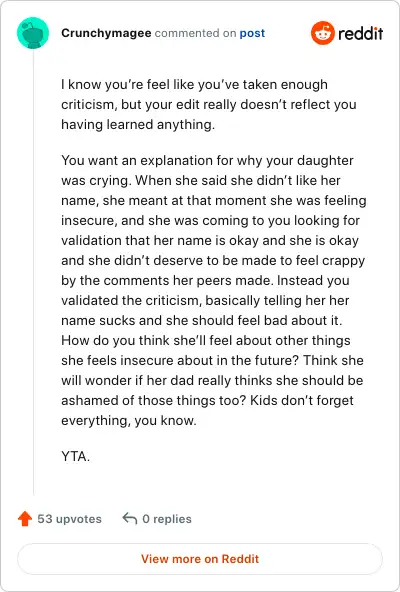This screenshot has width=400, height=592.
Task: Click the "View more on Reddit" button
Action: pyautogui.click(x=200, y=559)
